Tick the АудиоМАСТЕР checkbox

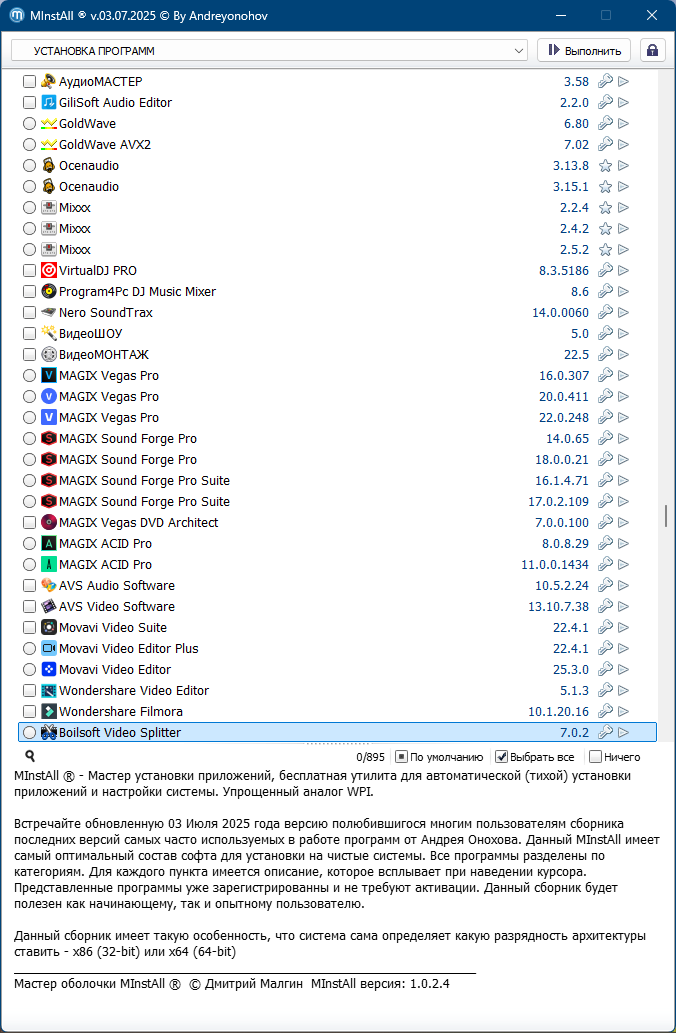(x=29, y=82)
